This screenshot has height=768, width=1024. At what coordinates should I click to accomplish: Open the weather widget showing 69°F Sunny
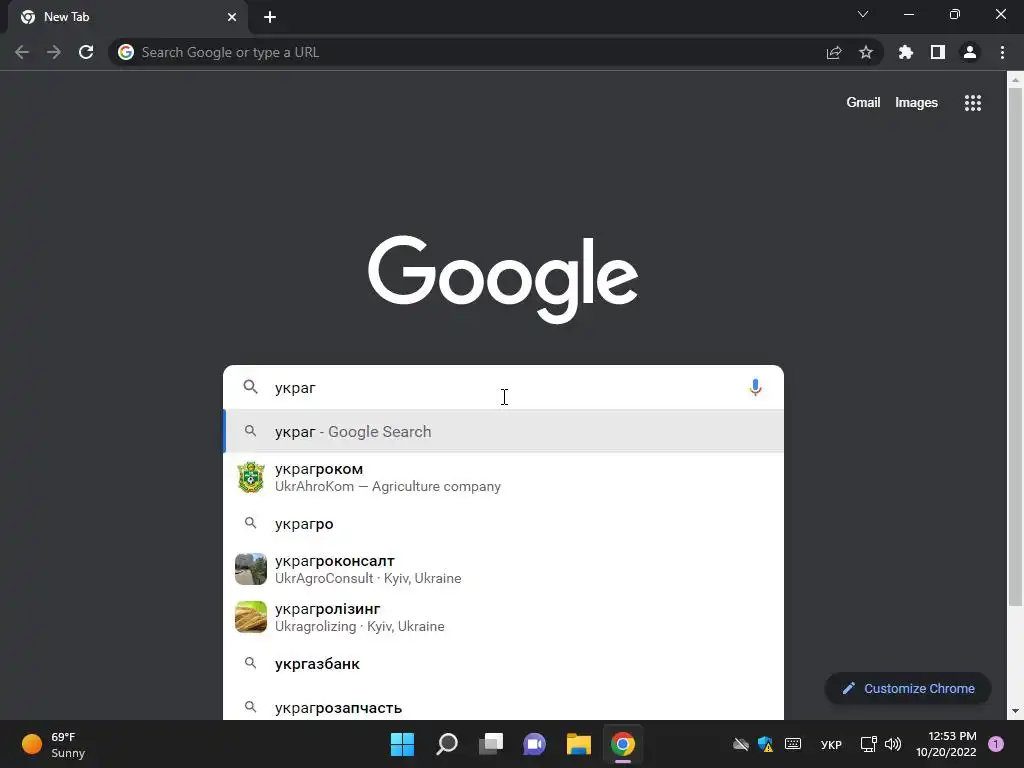coord(54,744)
